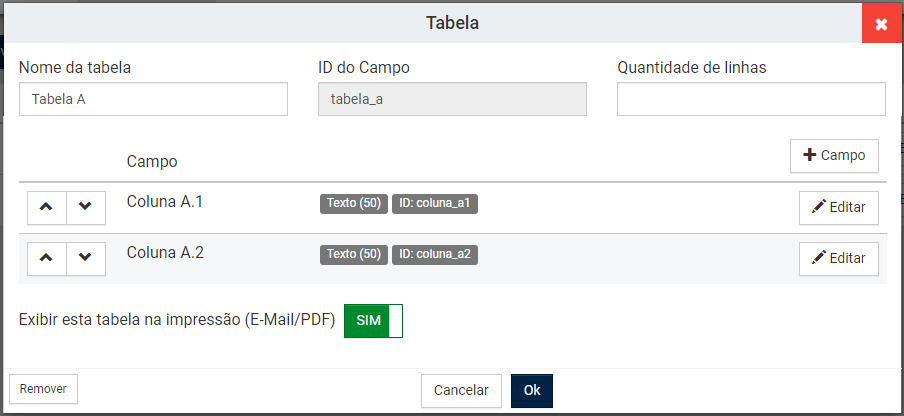The image size is (904, 416).
Task: Move Coluna A.1 down with arrow
Action: [85, 206]
